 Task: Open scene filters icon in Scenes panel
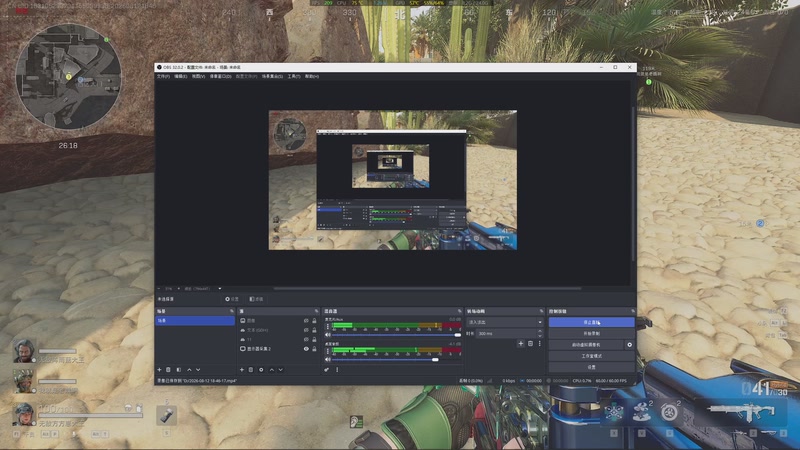(x=179, y=369)
